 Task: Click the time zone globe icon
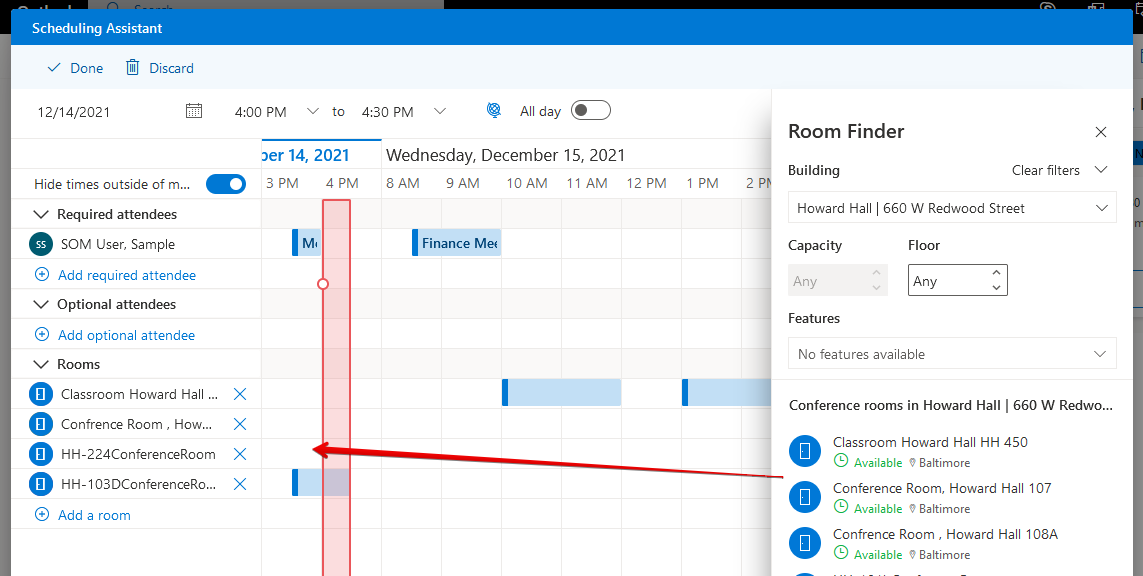[493, 111]
